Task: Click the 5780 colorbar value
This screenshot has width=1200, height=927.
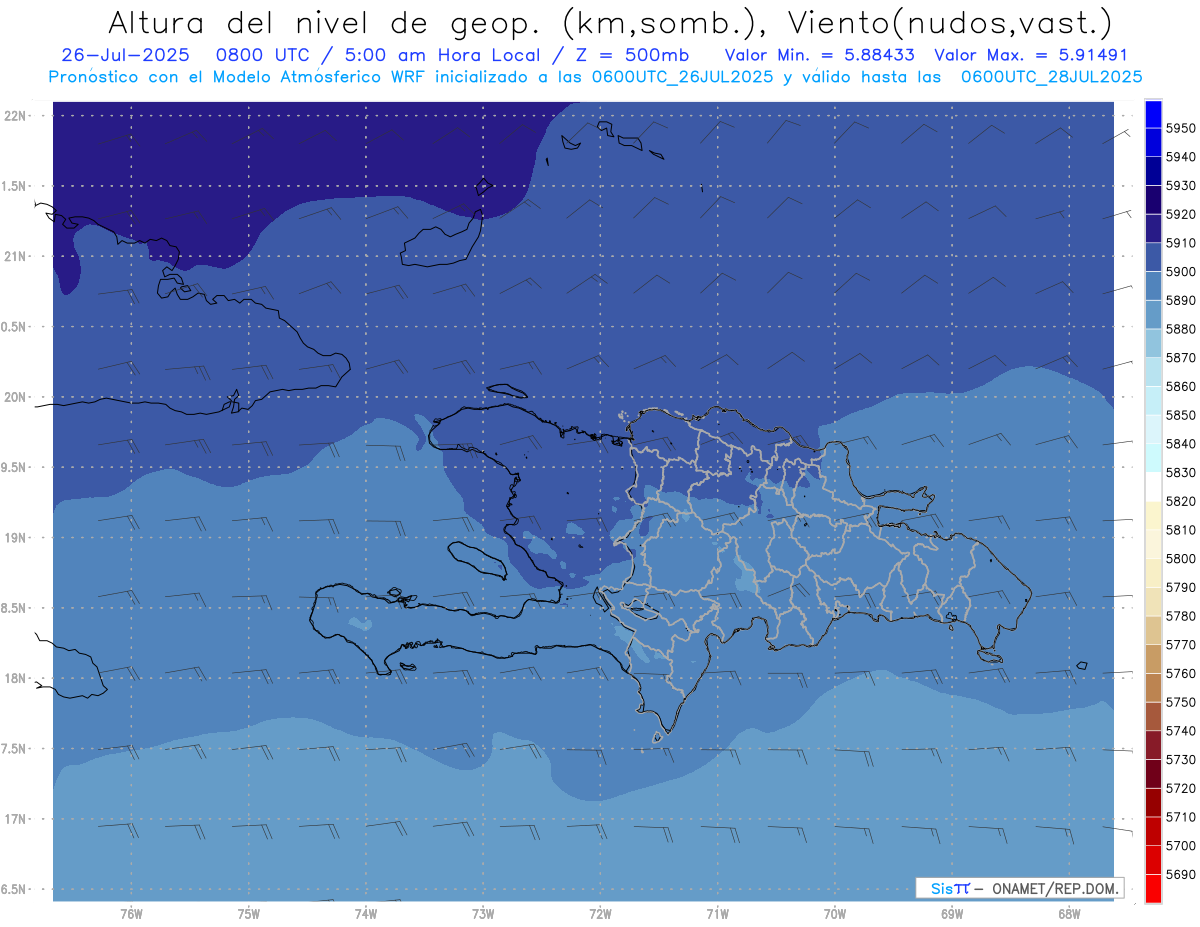Action: 1181,616
